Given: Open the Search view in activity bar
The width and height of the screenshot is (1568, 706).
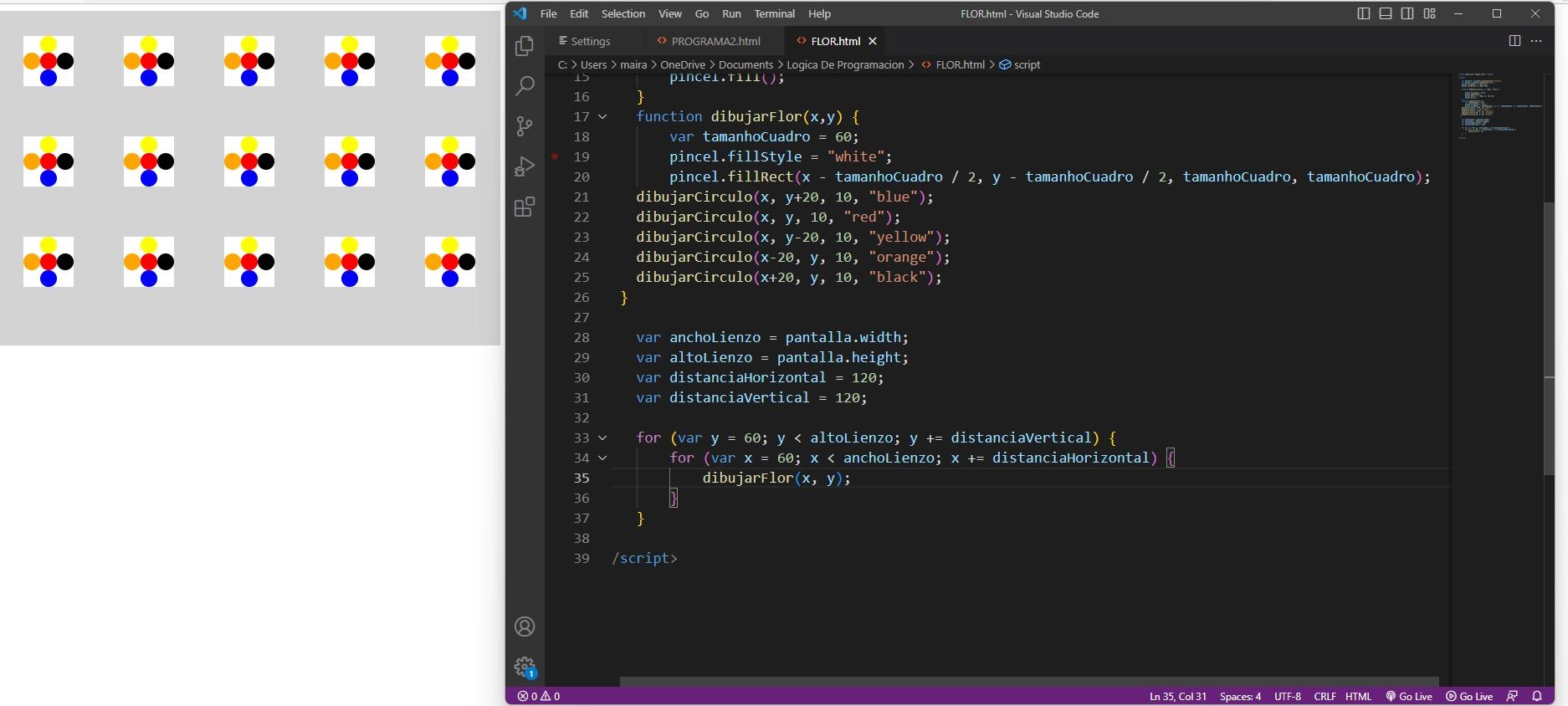Looking at the screenshot, I should tap(525, 85).
